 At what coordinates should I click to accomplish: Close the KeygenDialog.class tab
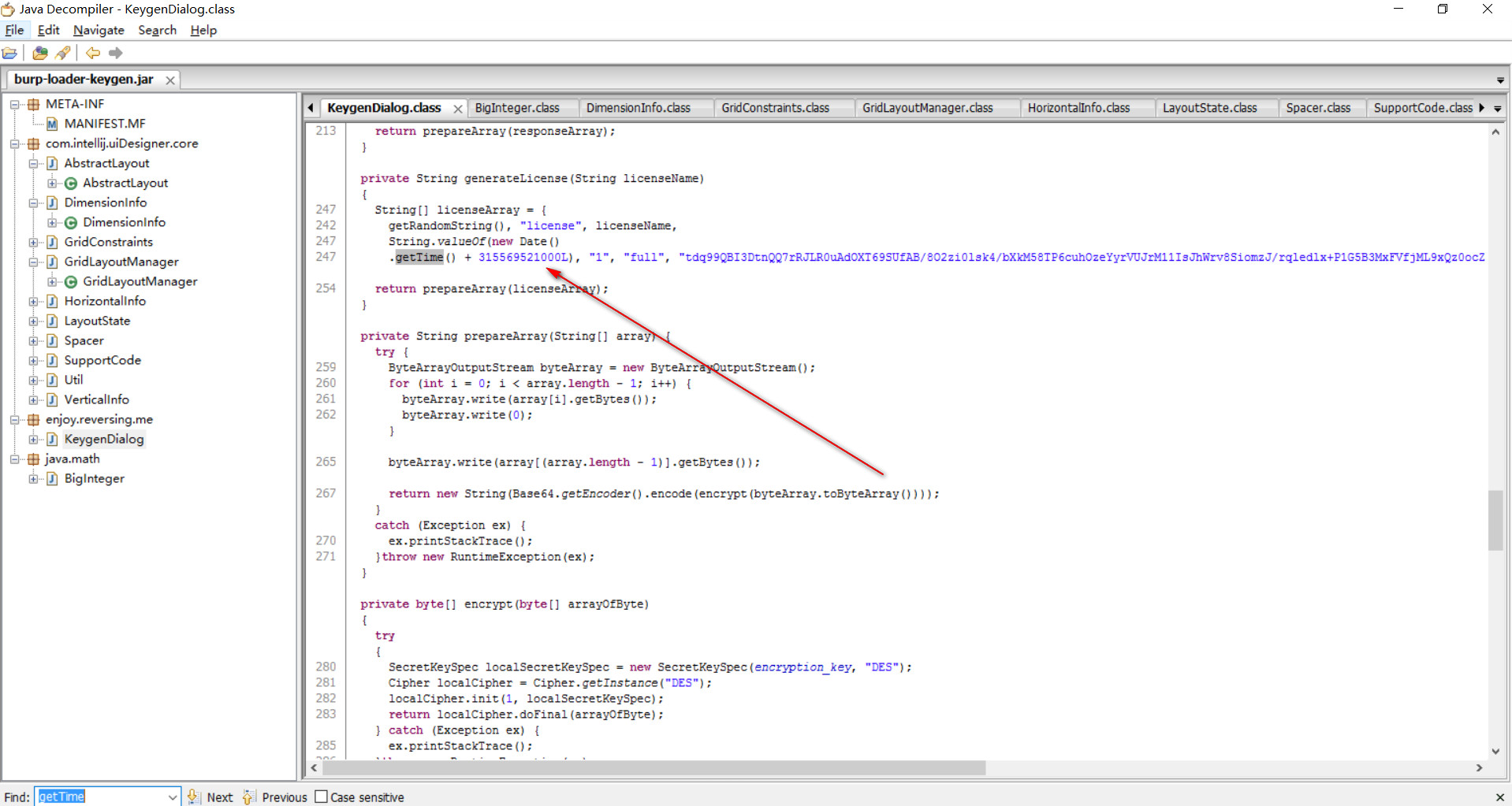point(457,108)
